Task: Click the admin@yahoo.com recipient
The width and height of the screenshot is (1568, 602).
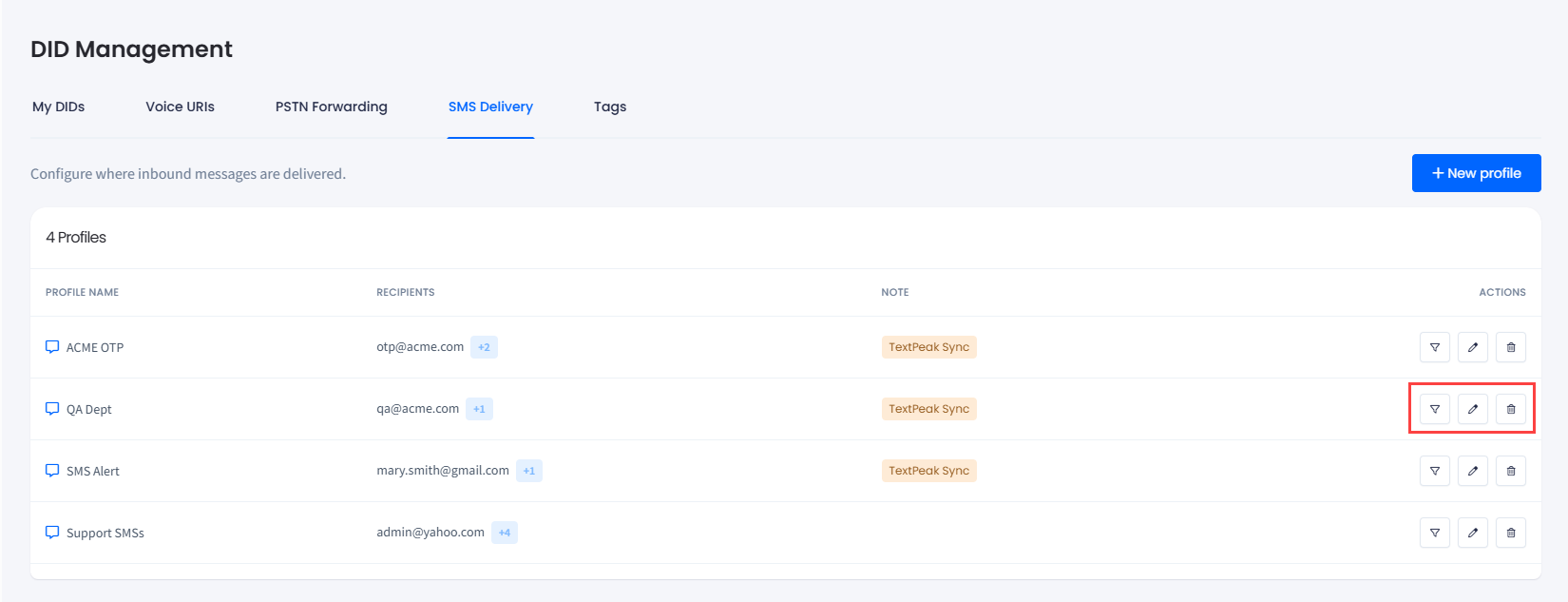Action: [x=430, y=533]
